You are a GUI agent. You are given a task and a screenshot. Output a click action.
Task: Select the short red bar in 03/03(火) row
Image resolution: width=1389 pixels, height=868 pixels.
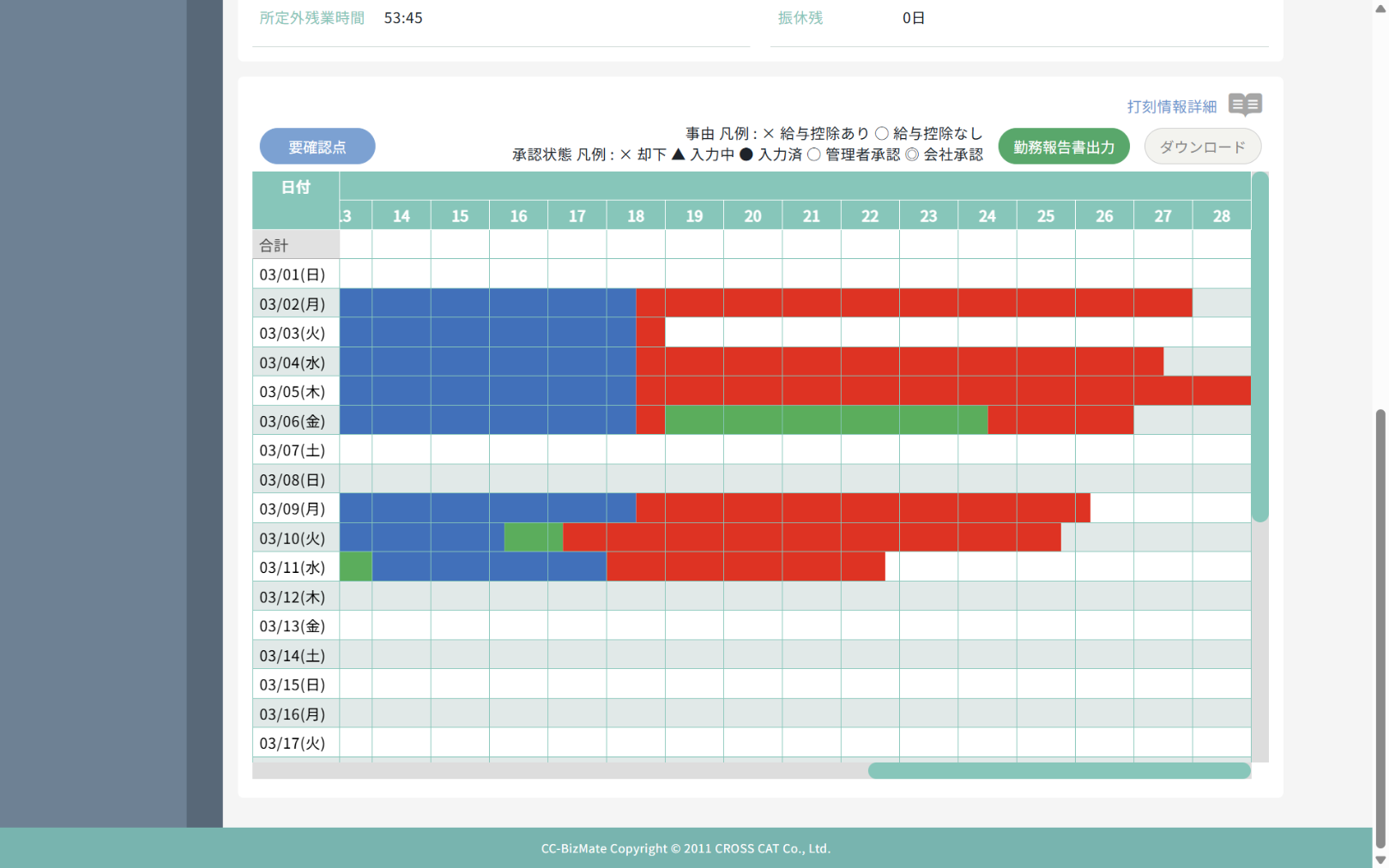(650, 333)
